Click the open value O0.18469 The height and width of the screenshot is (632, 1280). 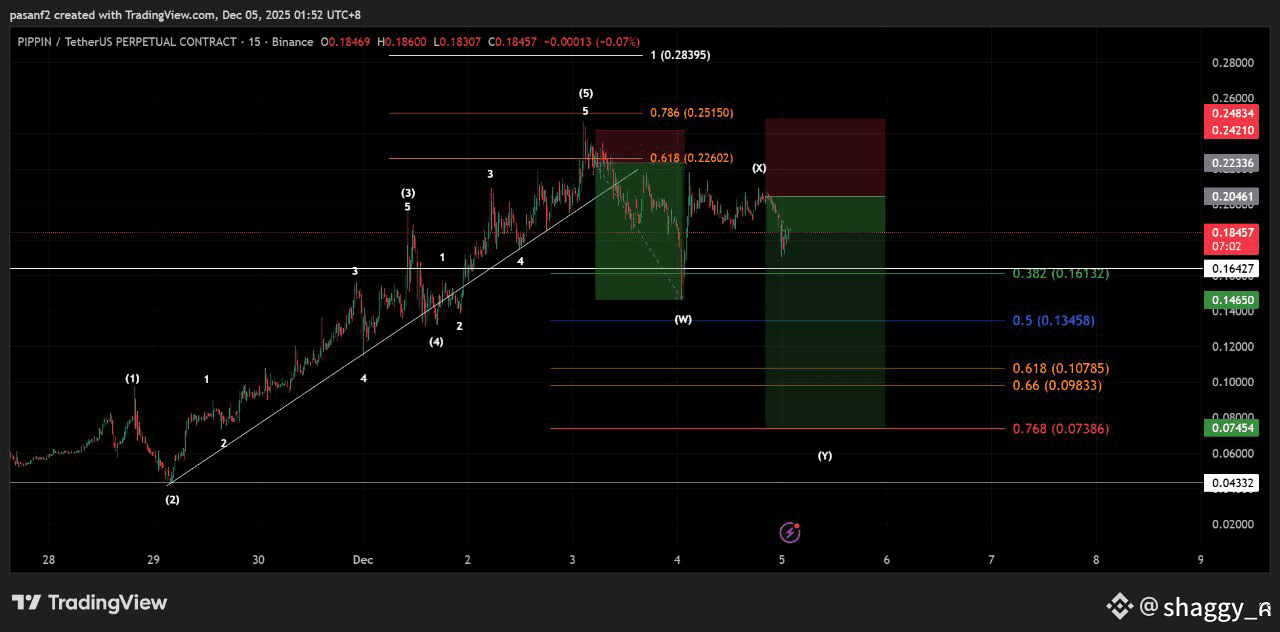(x=345, y=41)
